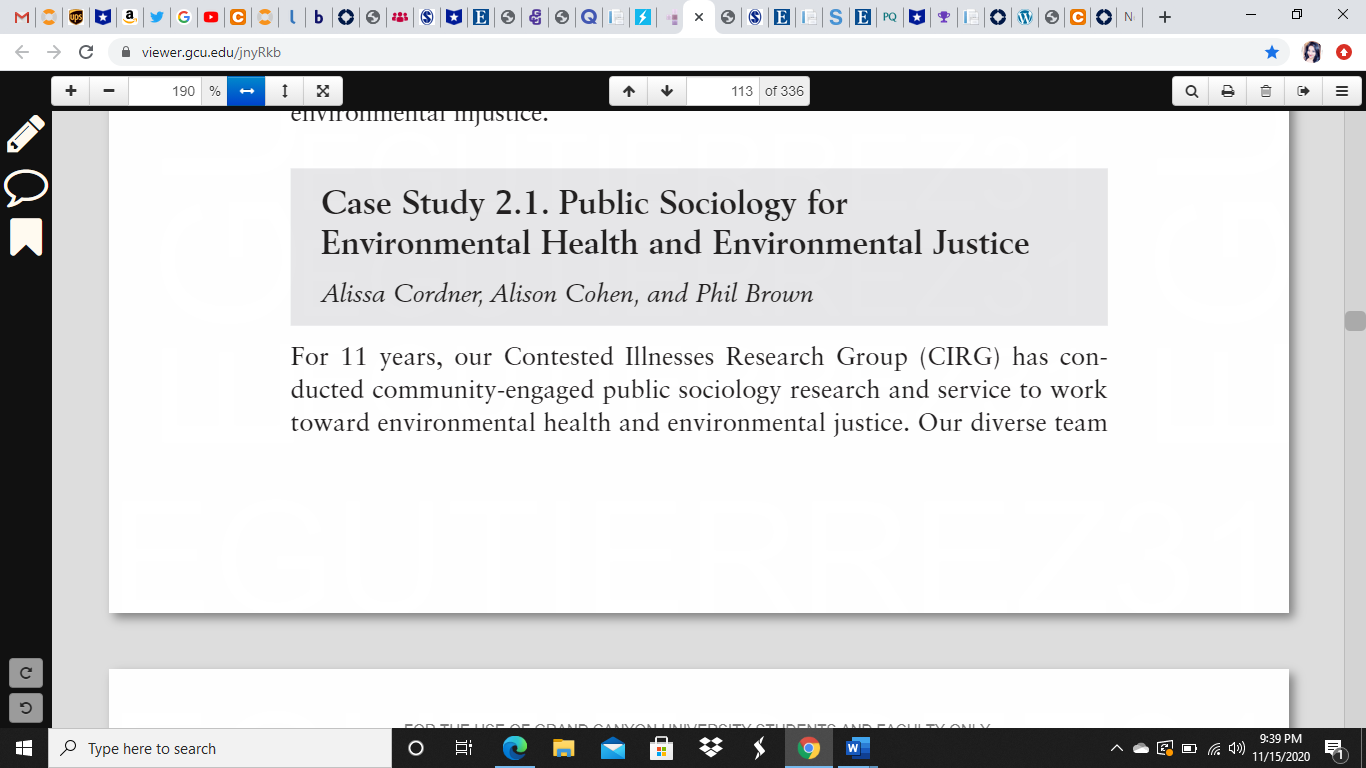Zoom out with the minus button
The width and height of the screenshot is (1366, 768).
tap(109, 91)
